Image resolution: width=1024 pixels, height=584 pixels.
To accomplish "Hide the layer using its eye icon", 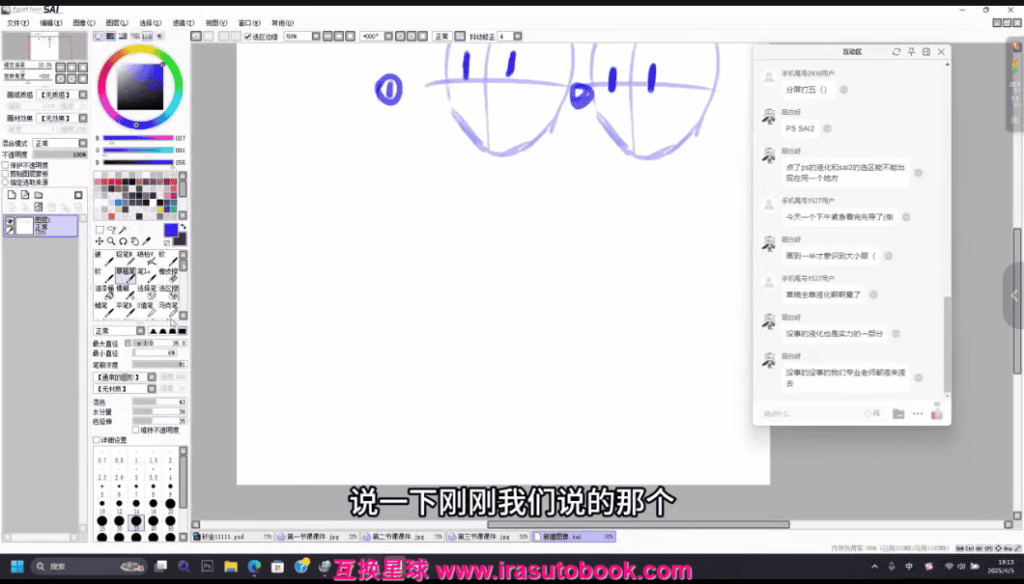I will 10,221.
